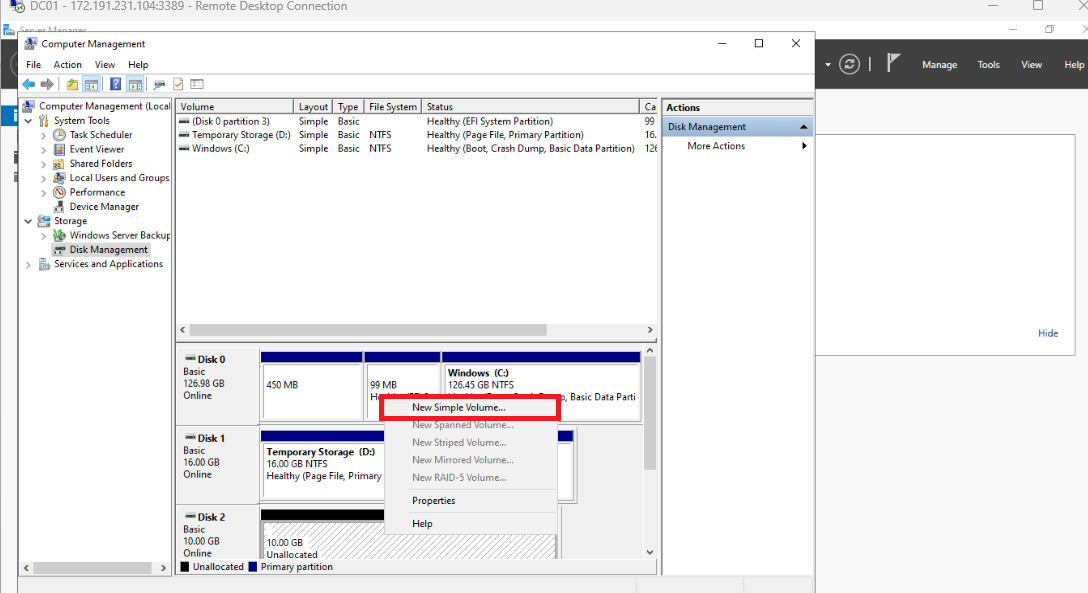Click Server Manager's circular refresh icon
The image size is (1088, 593).
pos(849,65)
